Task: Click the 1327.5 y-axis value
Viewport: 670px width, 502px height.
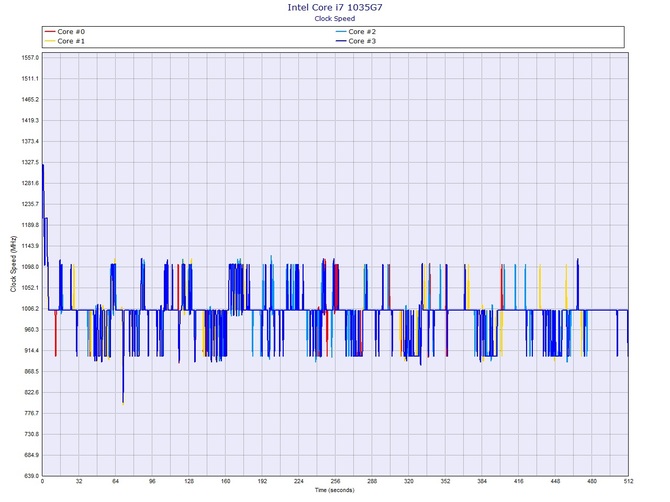Action: point(30,162)
